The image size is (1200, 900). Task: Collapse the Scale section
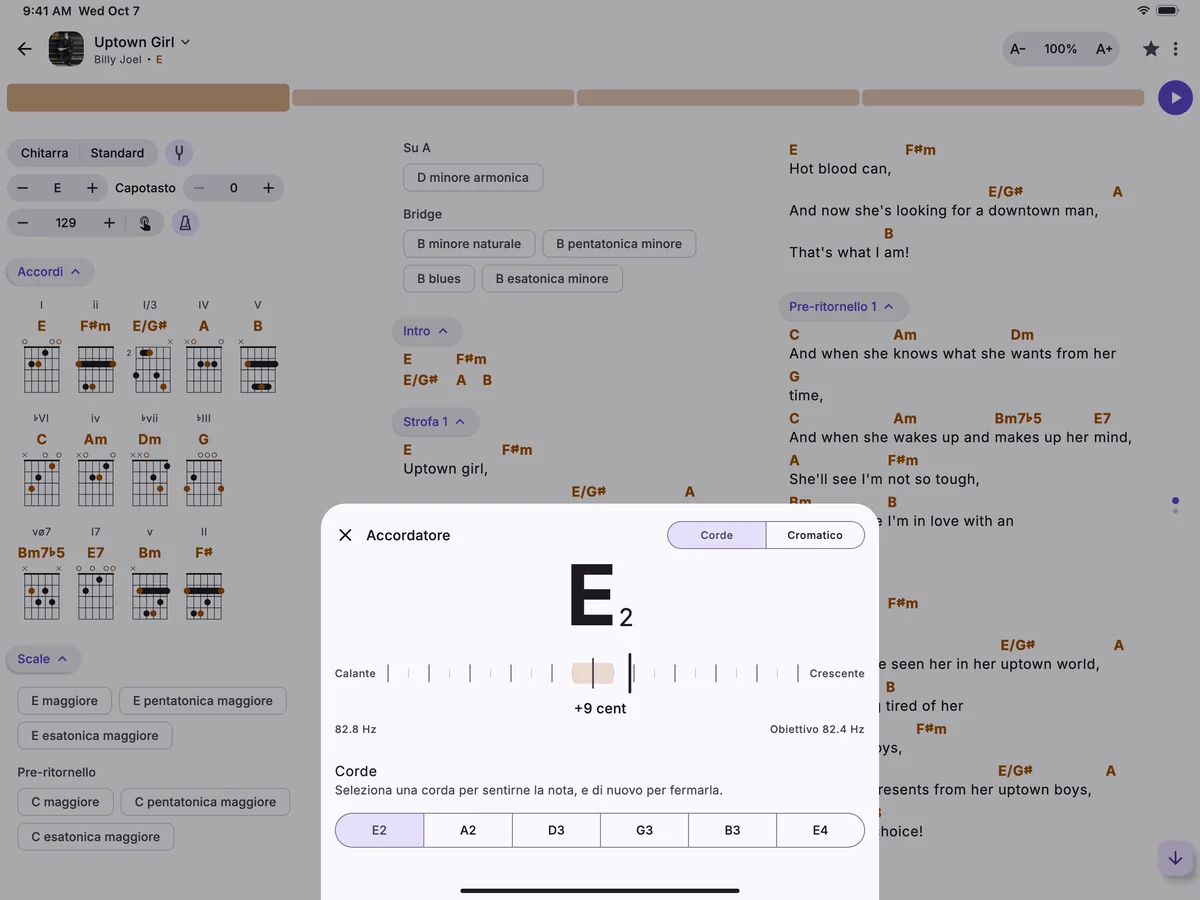43,659
